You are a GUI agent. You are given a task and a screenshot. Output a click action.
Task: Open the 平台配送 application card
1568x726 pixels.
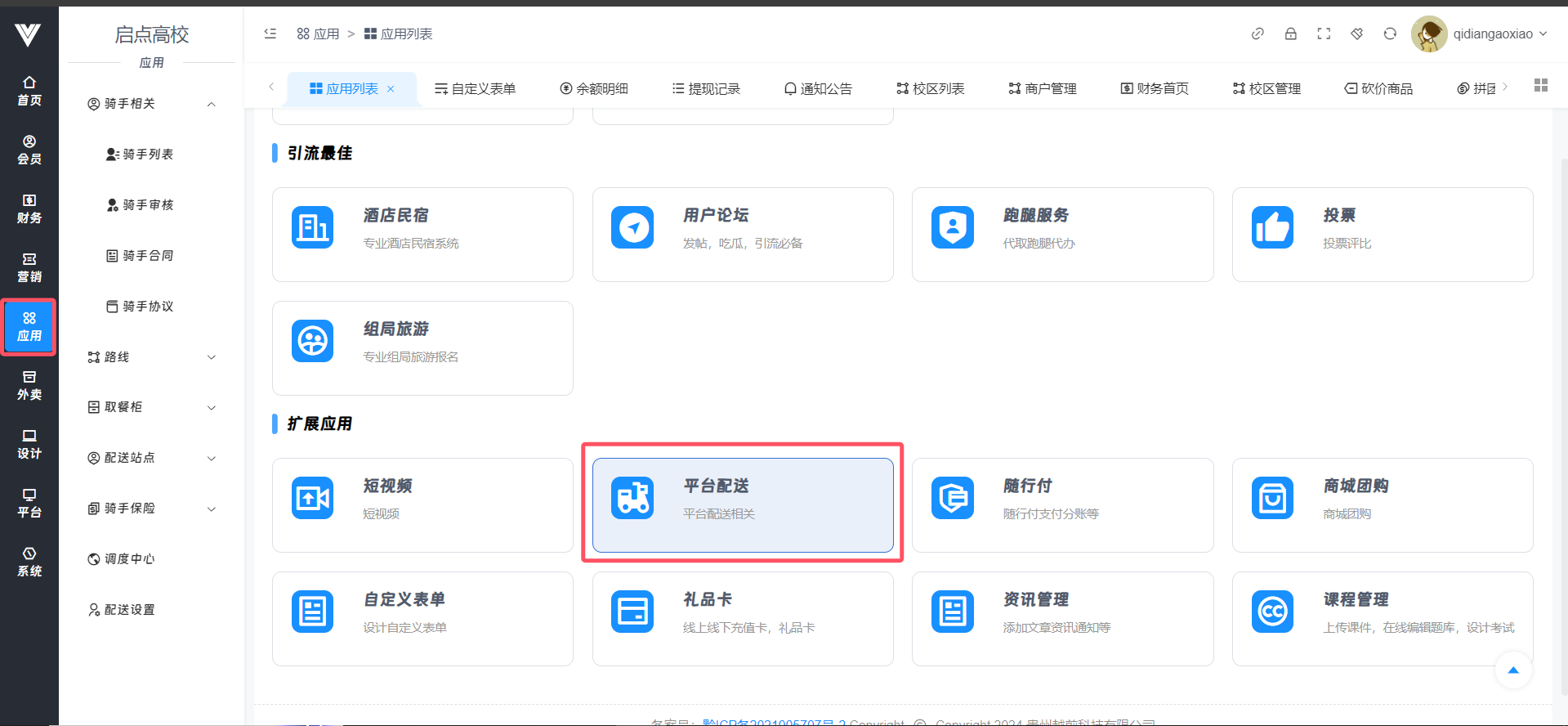743,504
